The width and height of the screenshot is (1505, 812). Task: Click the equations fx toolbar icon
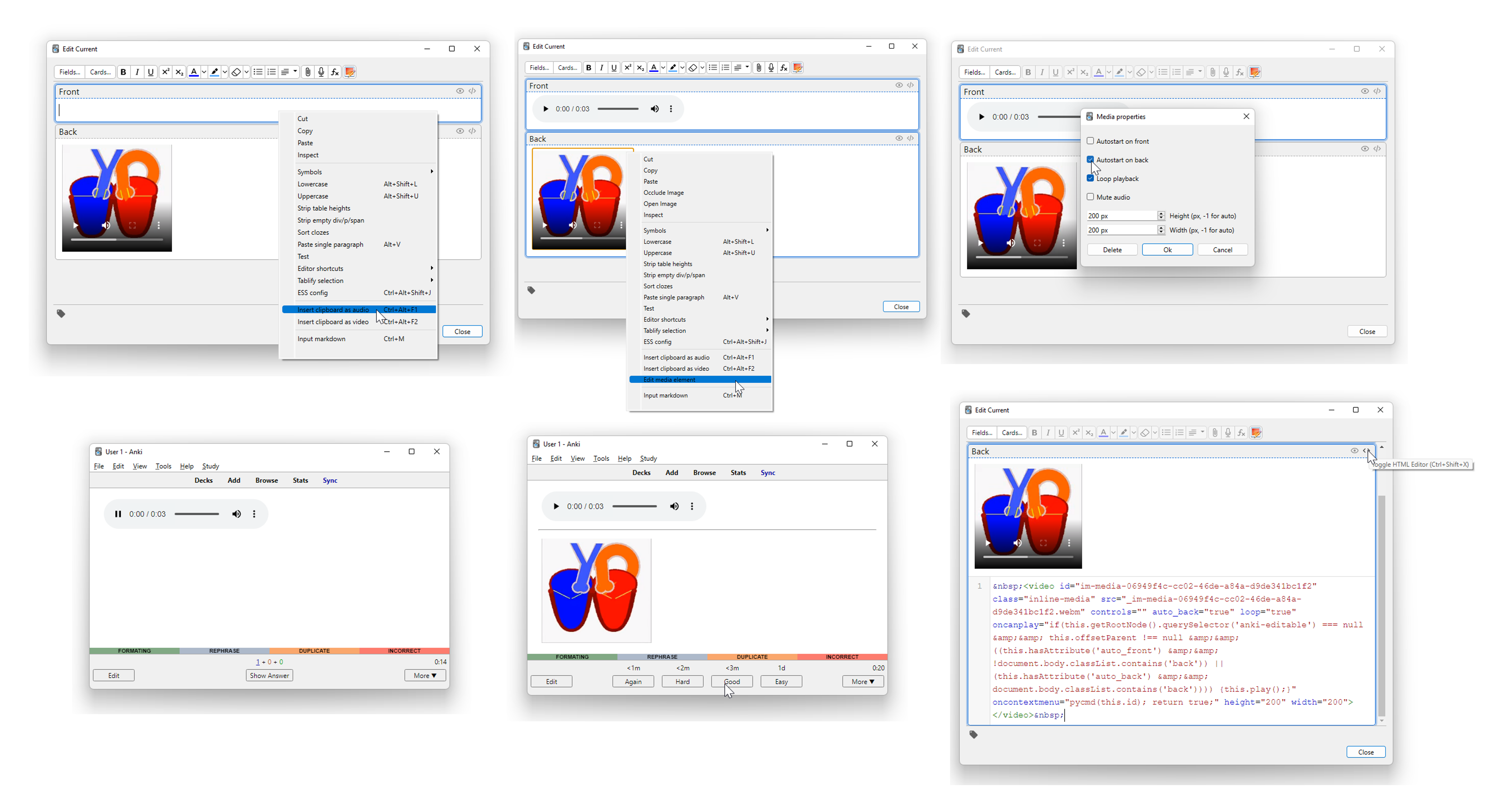point(335,72)
